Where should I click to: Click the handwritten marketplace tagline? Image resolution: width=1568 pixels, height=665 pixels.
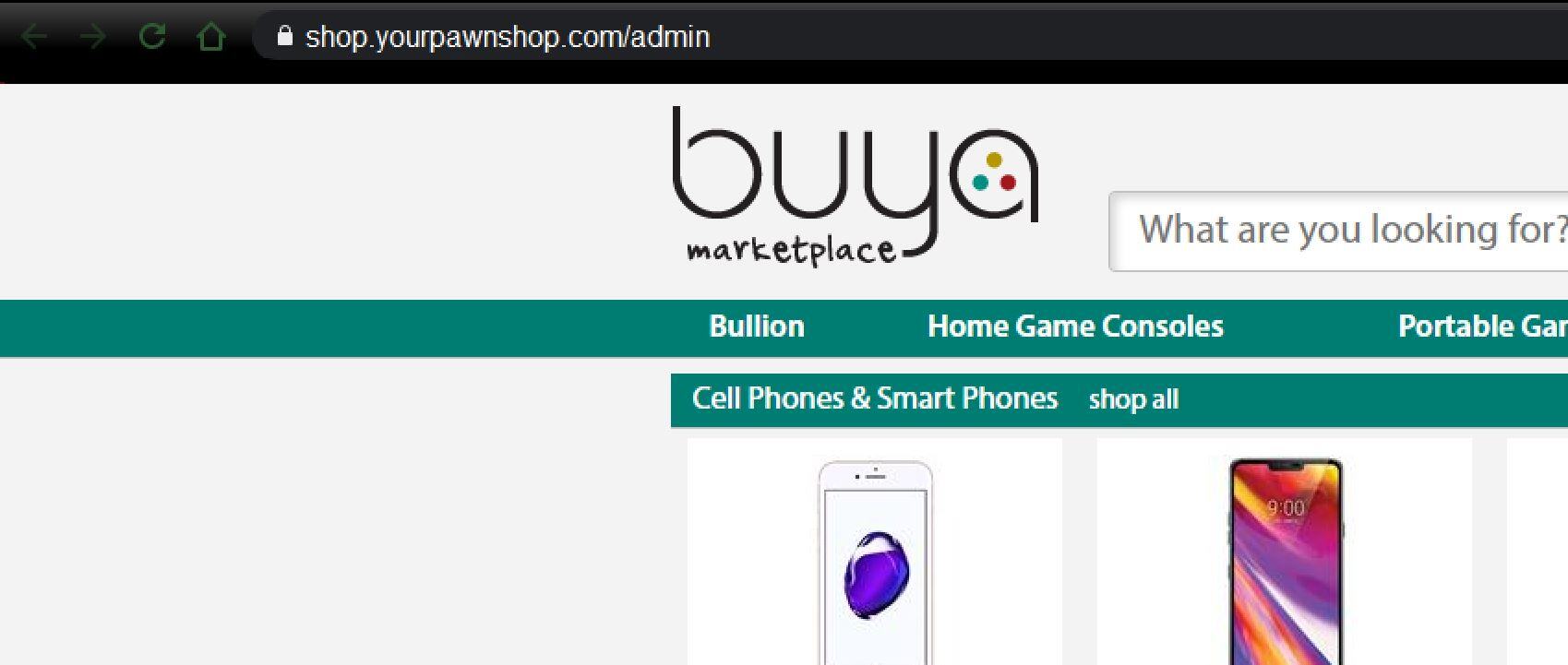791,250
